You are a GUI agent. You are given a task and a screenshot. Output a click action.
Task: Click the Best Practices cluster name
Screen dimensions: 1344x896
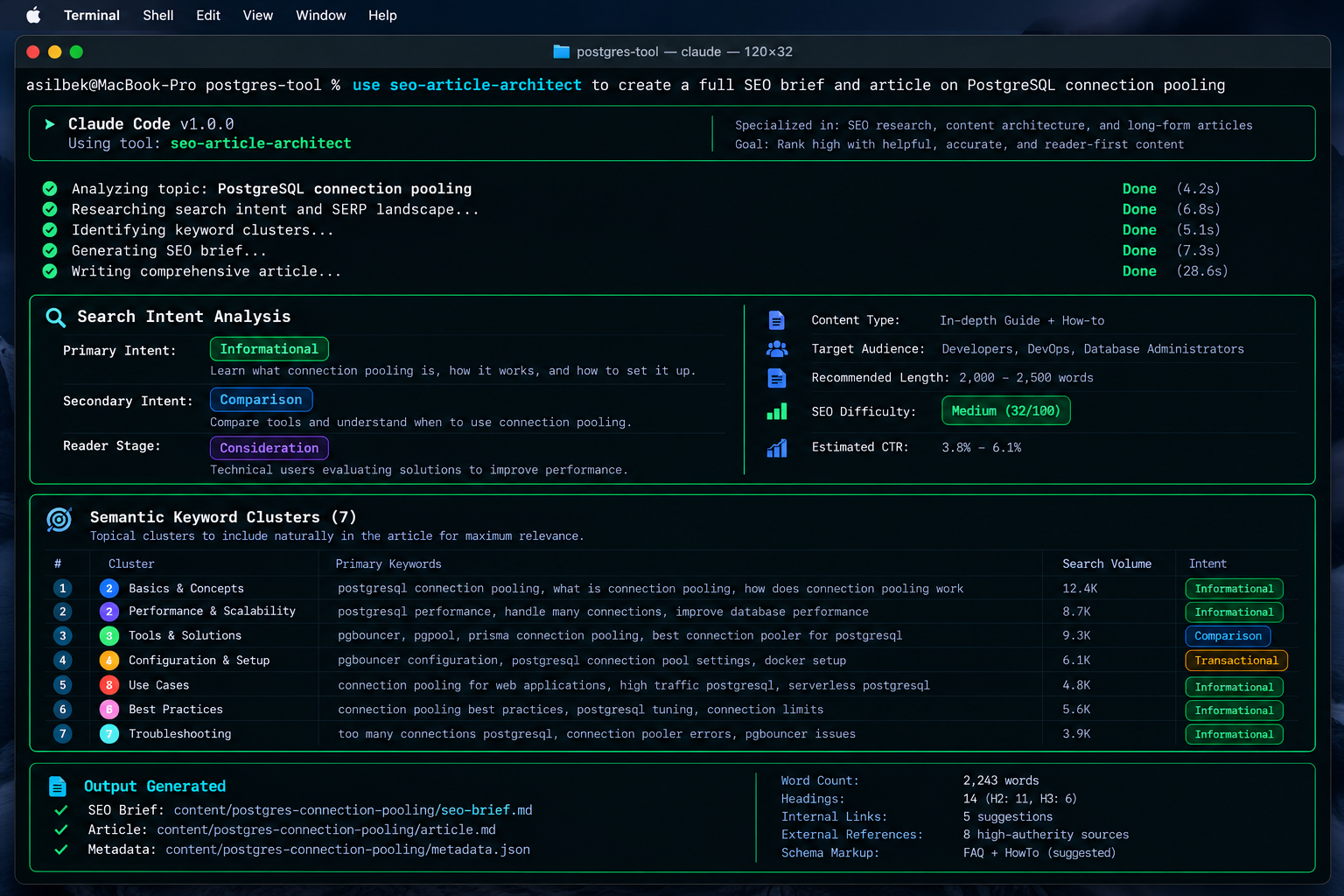point(176,710)
